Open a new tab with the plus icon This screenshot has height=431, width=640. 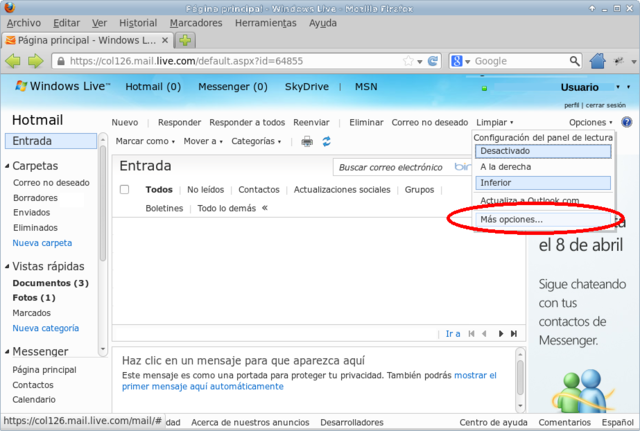click(185, 40)
